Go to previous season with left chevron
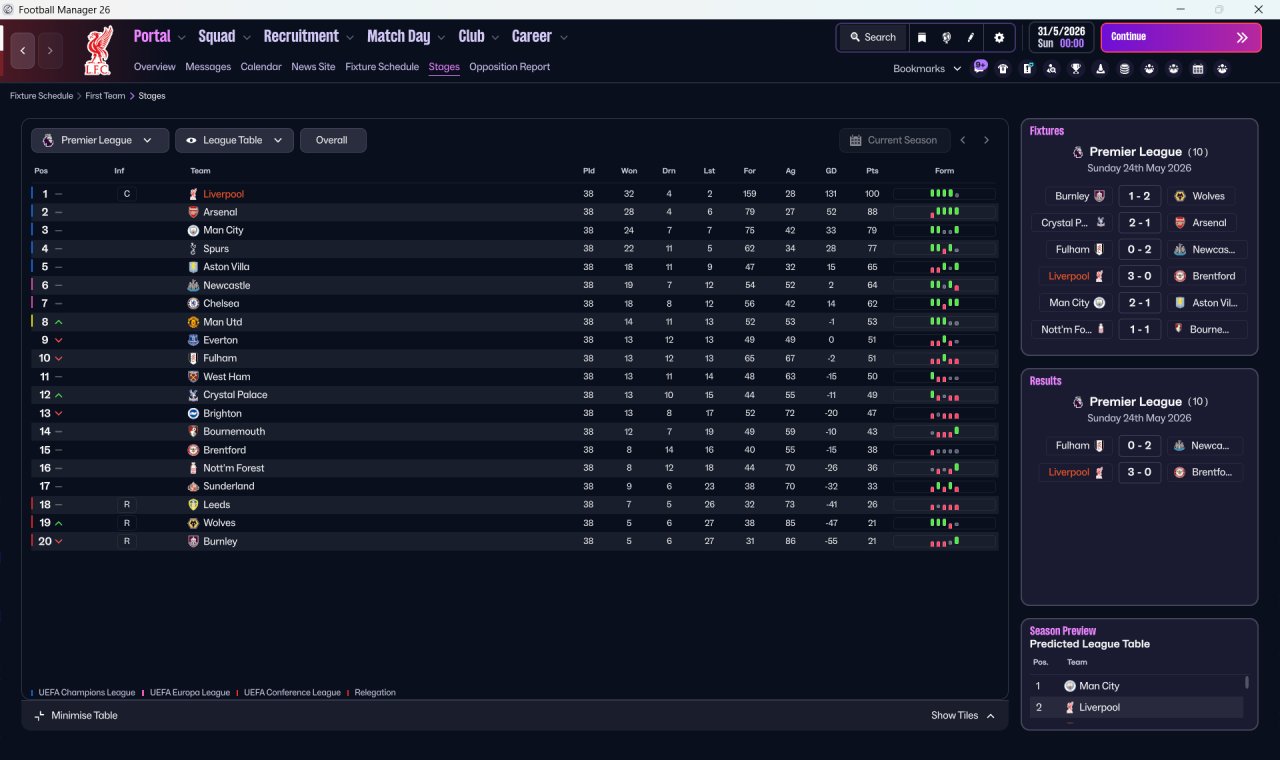This screenshot has height=760, width=1280. (x=963, y=140)
